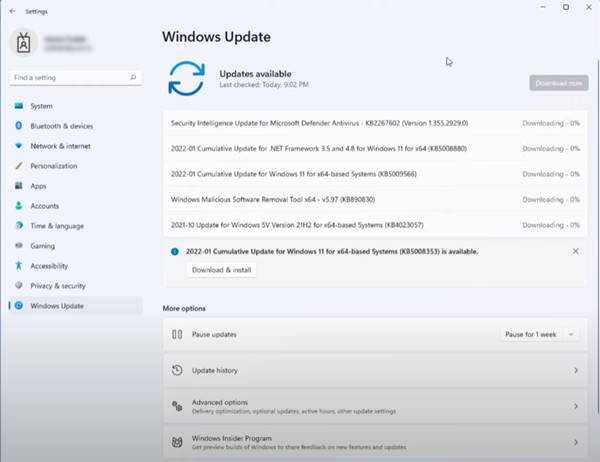Open Apps settings label
The image size is (600, 462).
(38, 186)
